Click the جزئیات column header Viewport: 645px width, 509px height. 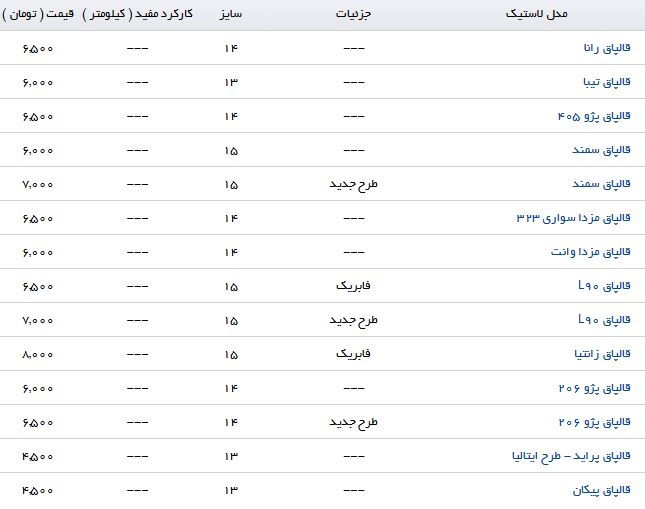pyautogui.click(x=353, y=14)
